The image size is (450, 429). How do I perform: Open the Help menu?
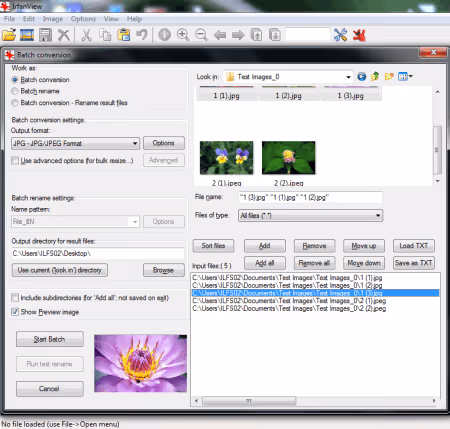[134, 19]
